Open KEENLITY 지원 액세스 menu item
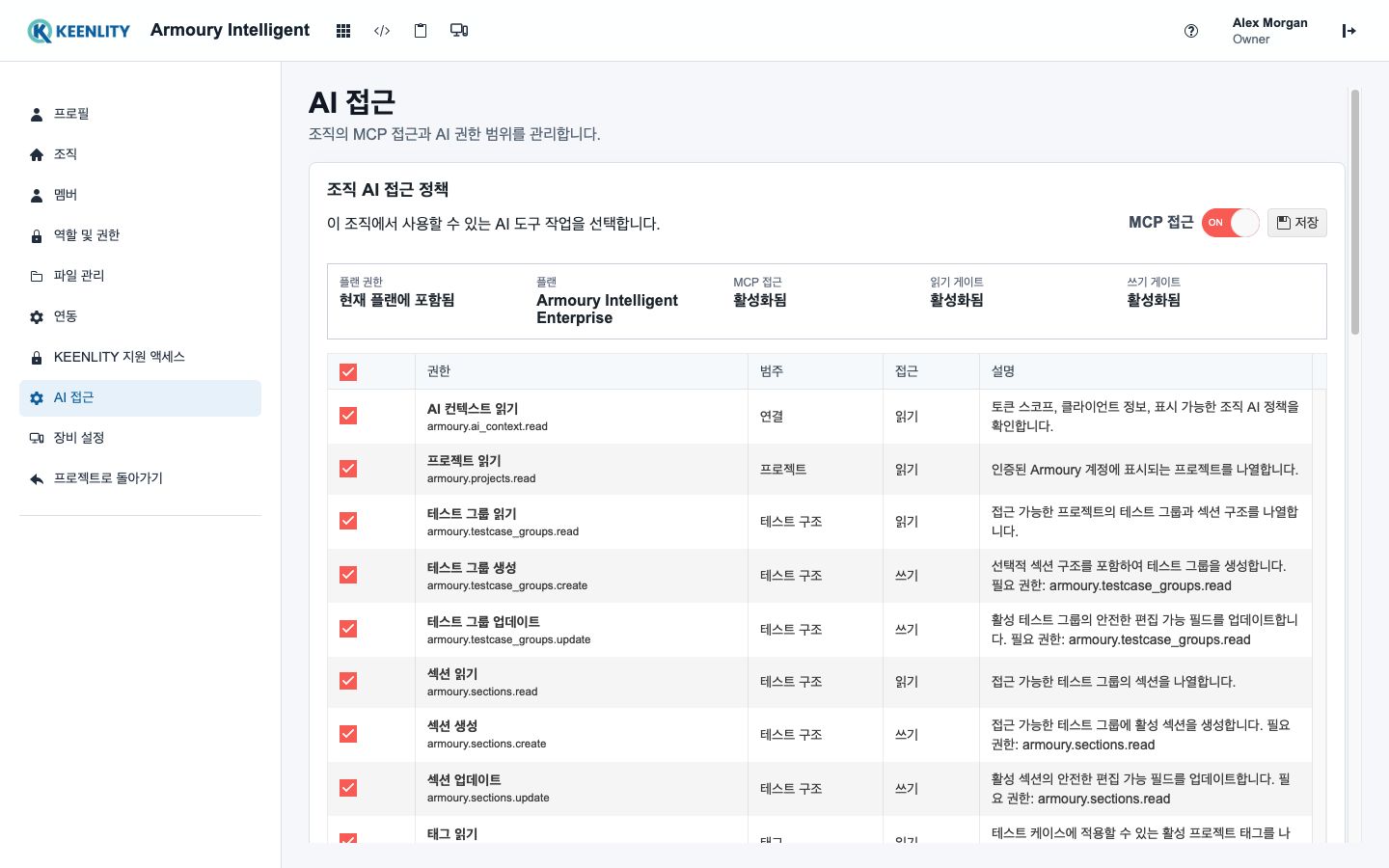This screenshot has height=868, width=1389. (140, 357)
